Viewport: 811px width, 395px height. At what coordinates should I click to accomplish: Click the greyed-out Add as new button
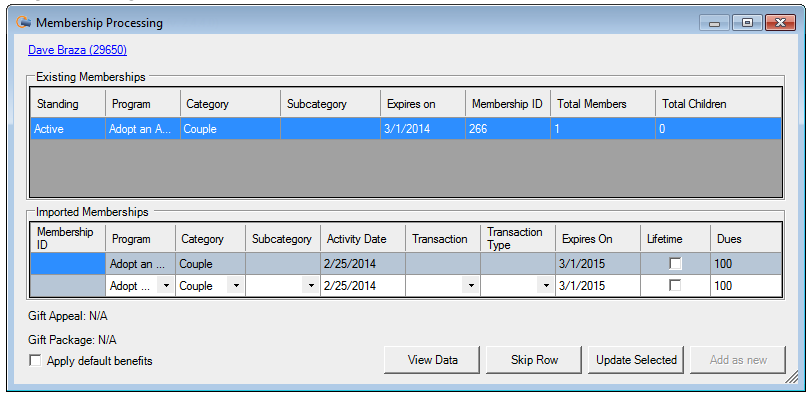click(738, 360)
